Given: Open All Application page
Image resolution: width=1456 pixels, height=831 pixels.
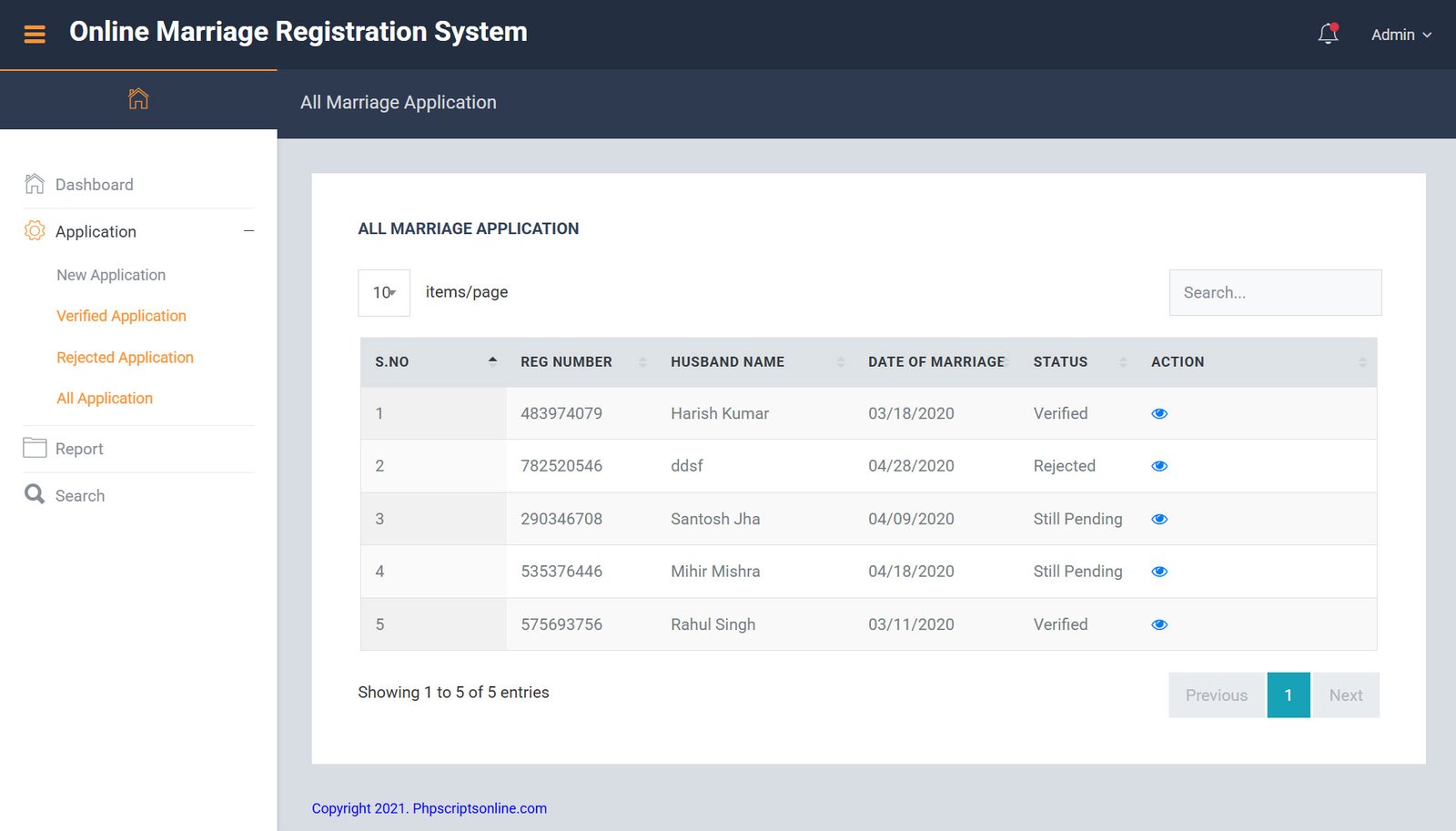Looking at the screenshot, I should [x=105, y=399].
